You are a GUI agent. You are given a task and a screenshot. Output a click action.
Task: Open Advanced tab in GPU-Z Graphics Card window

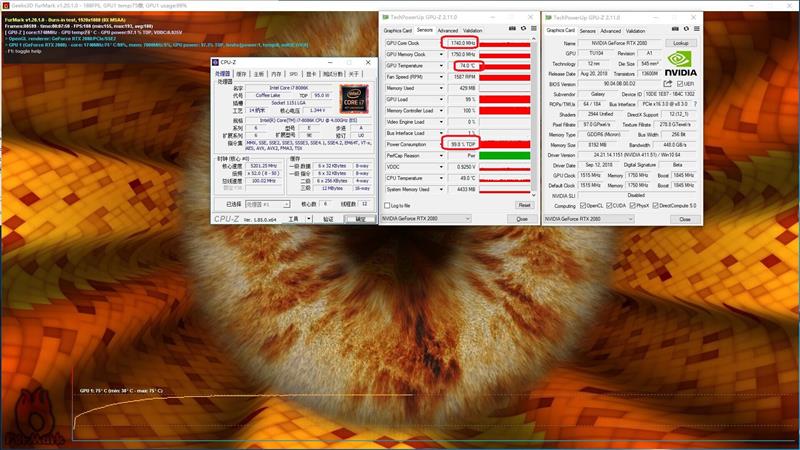[x=611, y=31]
